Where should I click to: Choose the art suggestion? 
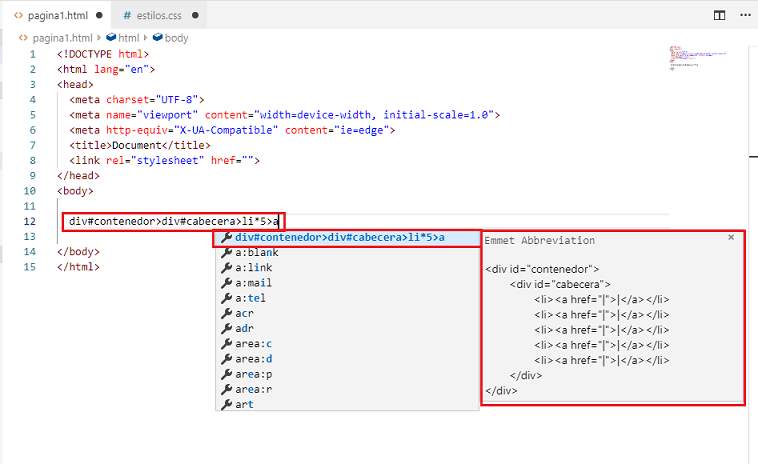point(347,405)
